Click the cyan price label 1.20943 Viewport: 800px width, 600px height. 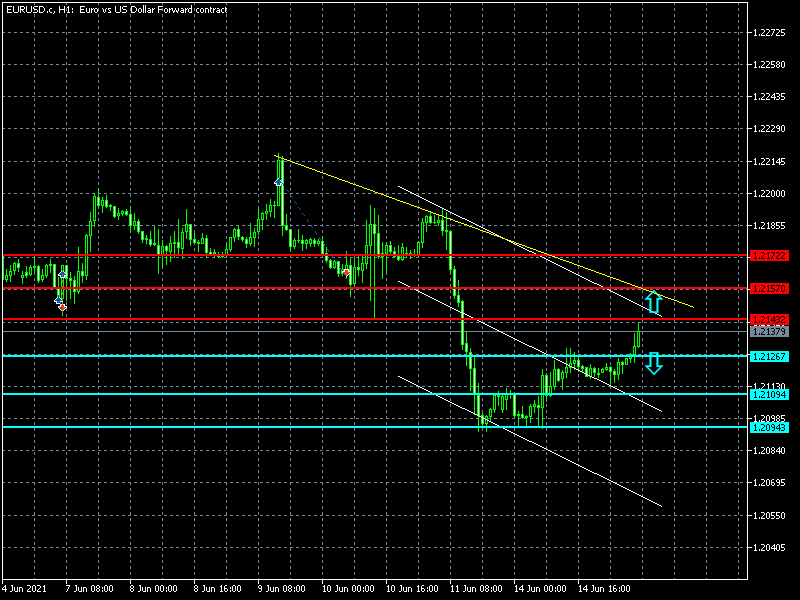coord(769,428)
